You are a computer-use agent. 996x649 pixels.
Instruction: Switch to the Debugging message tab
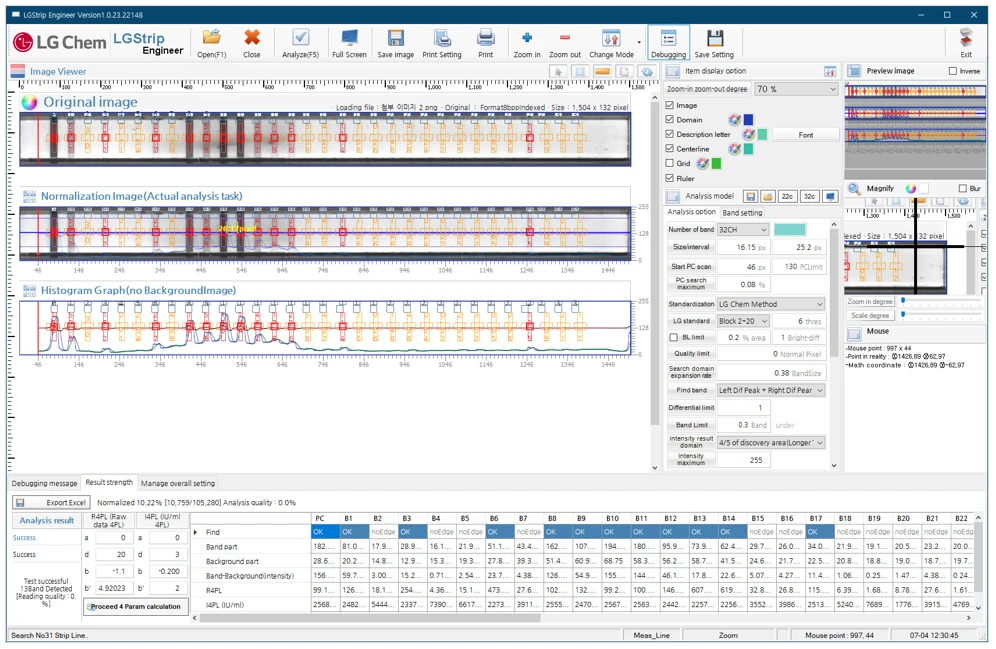44,483
